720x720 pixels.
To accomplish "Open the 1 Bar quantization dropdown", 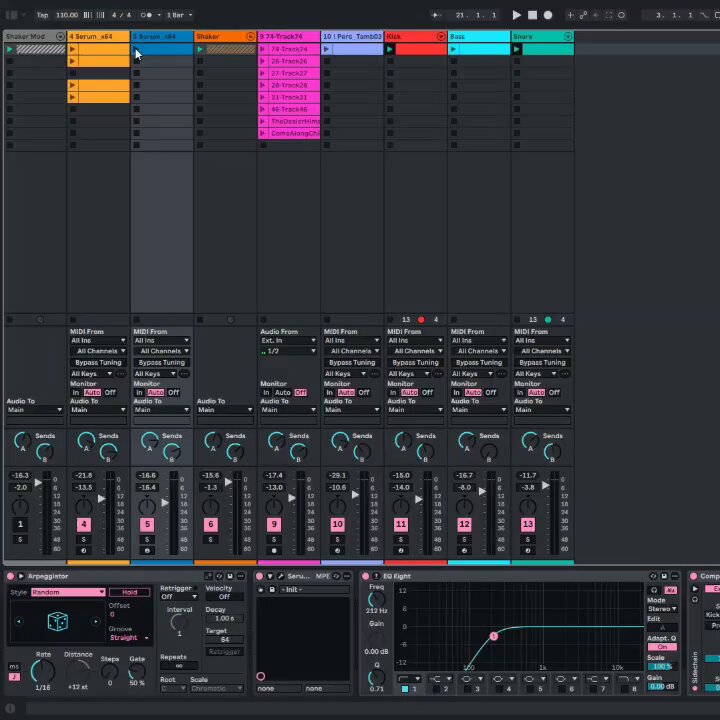I will coord(180,15).
